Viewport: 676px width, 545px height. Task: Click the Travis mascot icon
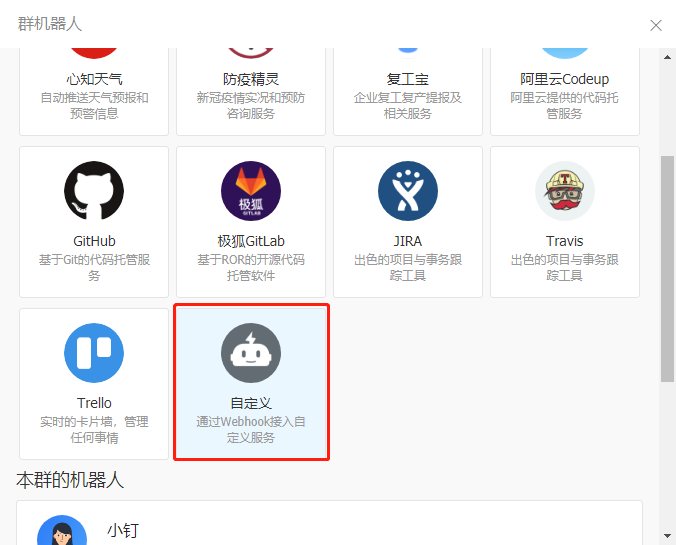[x=565, y=191]
